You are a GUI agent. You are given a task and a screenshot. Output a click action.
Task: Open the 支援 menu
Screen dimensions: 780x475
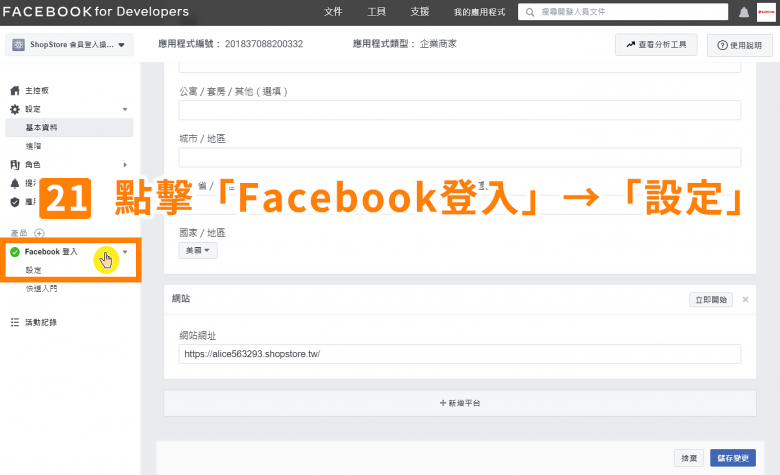(x=419, y=11)
